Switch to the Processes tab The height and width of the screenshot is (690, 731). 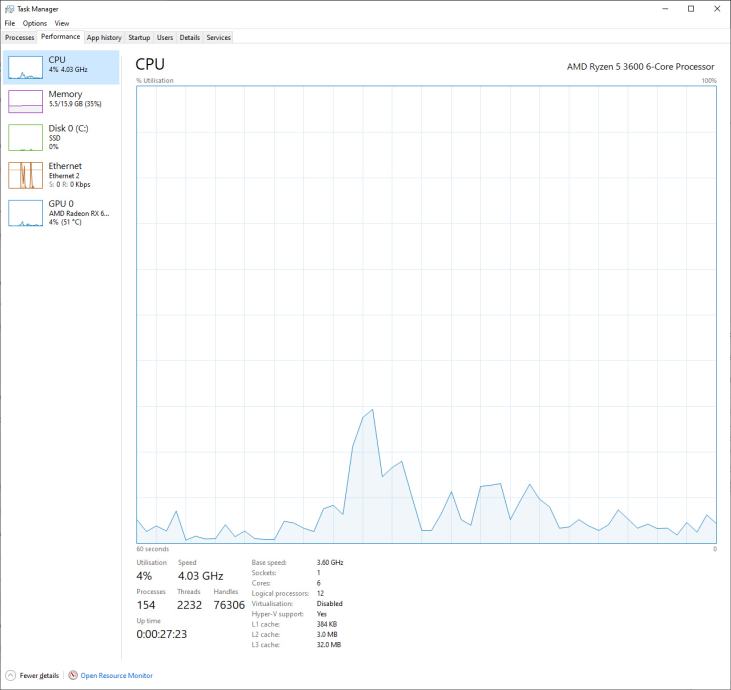pyautogui.click(x=20, y=38)
